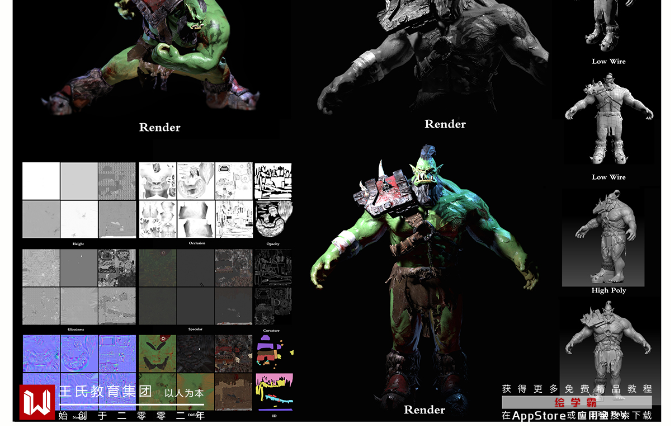Click the Render label beneath the standing colored orc

(x=425, y=410)
